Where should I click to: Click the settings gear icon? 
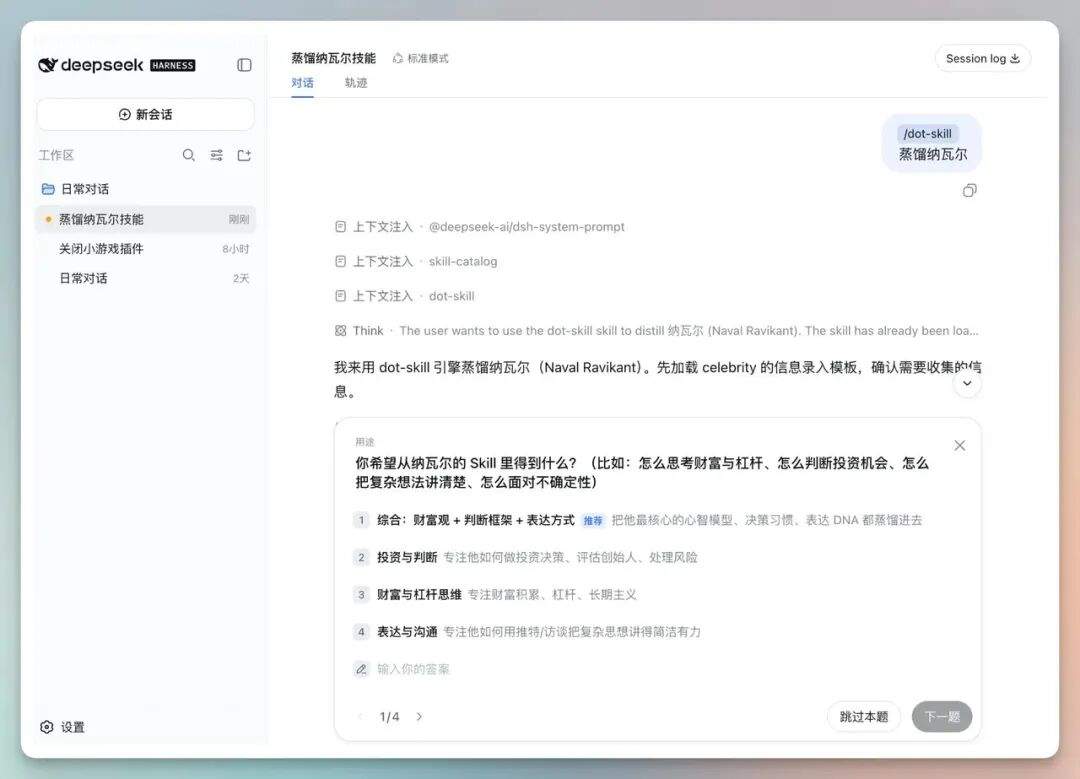click(x=47, y=727)
